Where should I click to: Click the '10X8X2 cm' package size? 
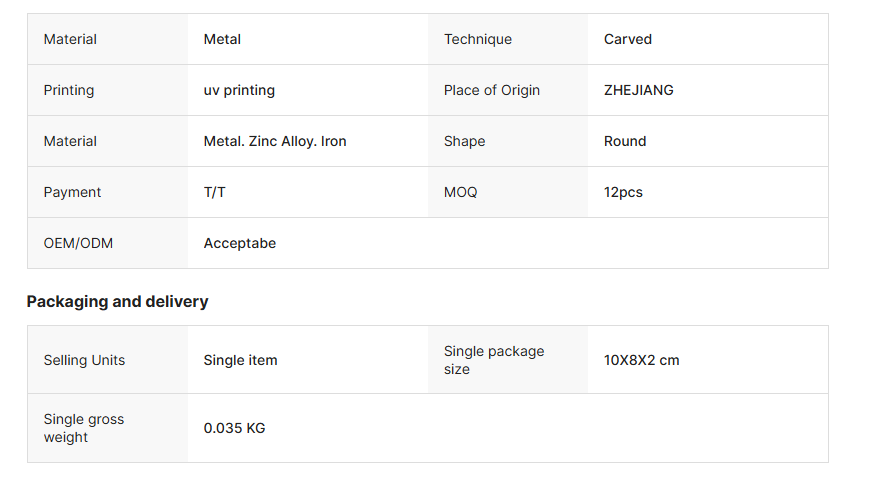(641, 360)
